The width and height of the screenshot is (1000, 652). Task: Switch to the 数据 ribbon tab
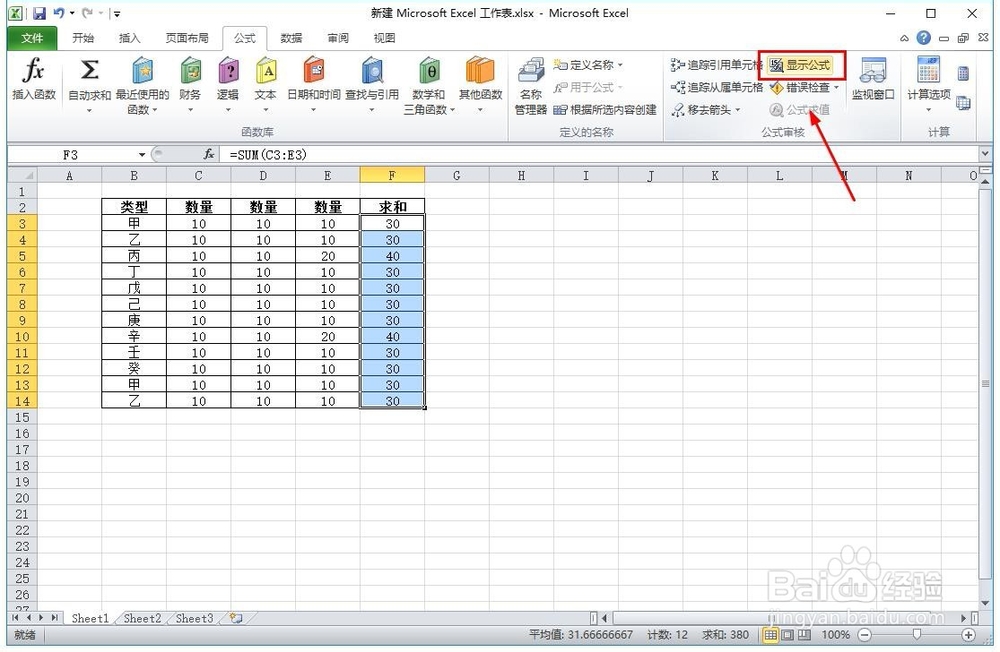(291, 37)
